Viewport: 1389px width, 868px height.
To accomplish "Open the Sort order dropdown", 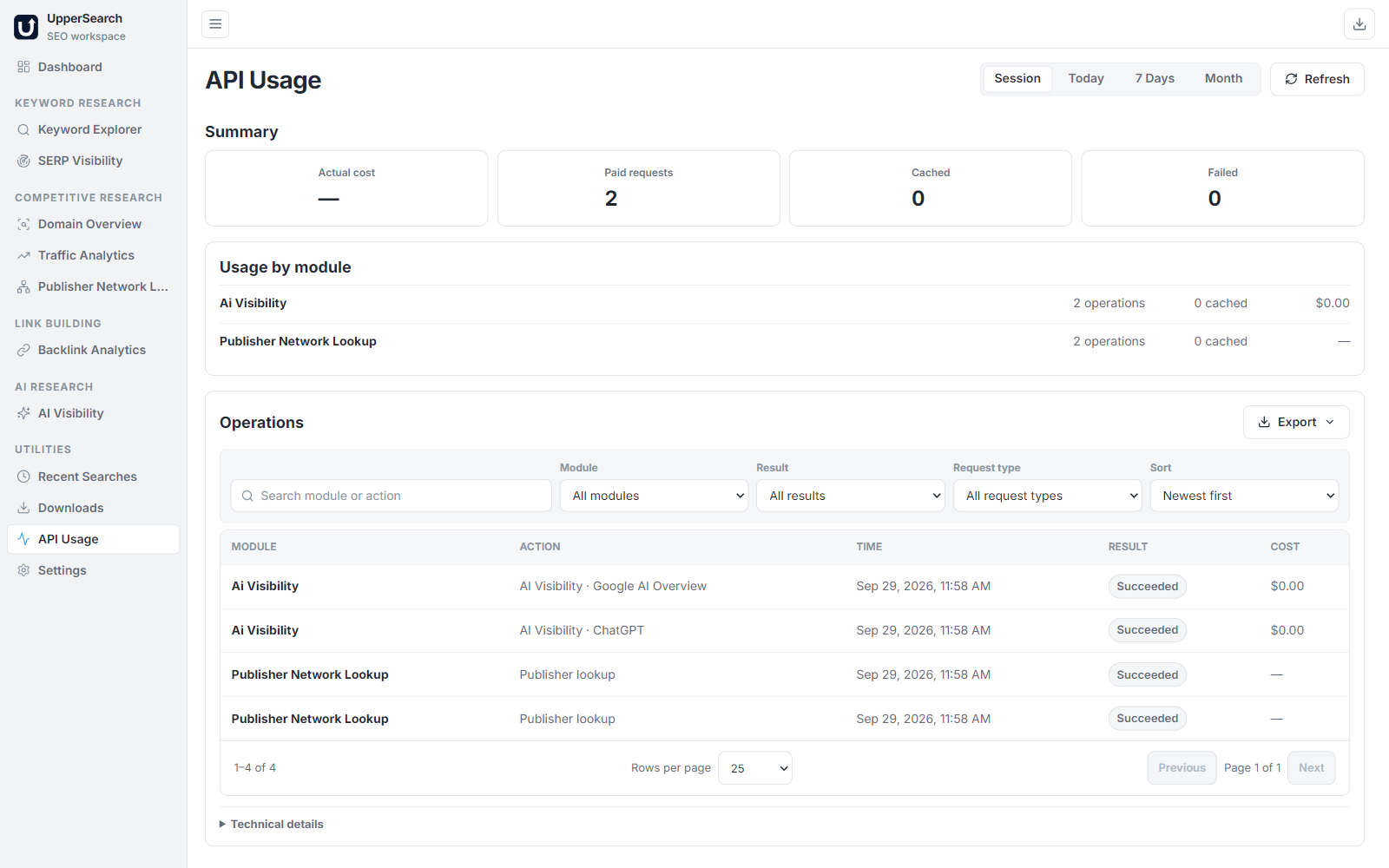I will (x=1244, y=496).
